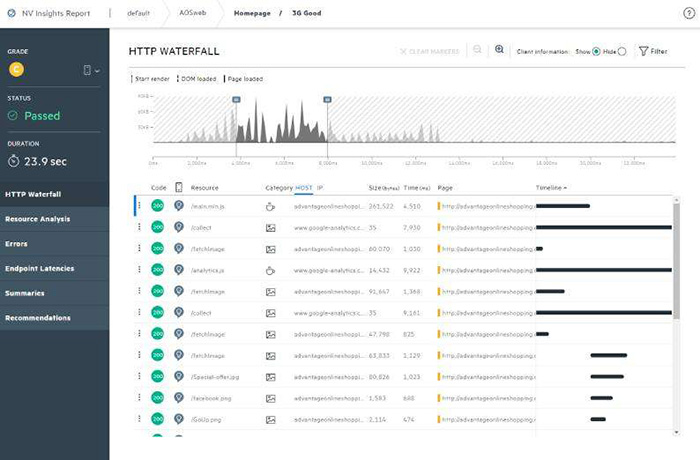Click size value 261,522

(x=381, y=206)
